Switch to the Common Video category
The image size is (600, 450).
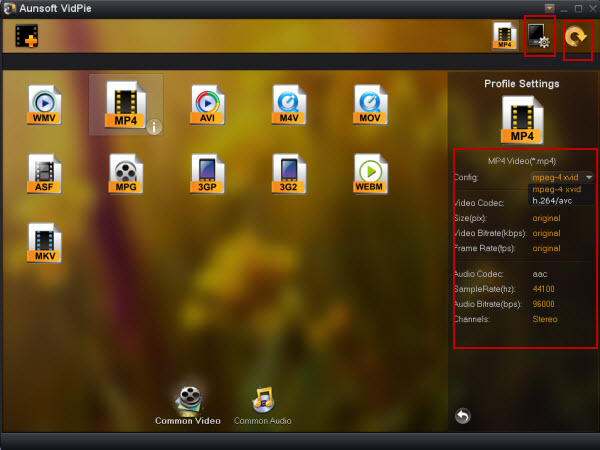[x=188, y=406]
